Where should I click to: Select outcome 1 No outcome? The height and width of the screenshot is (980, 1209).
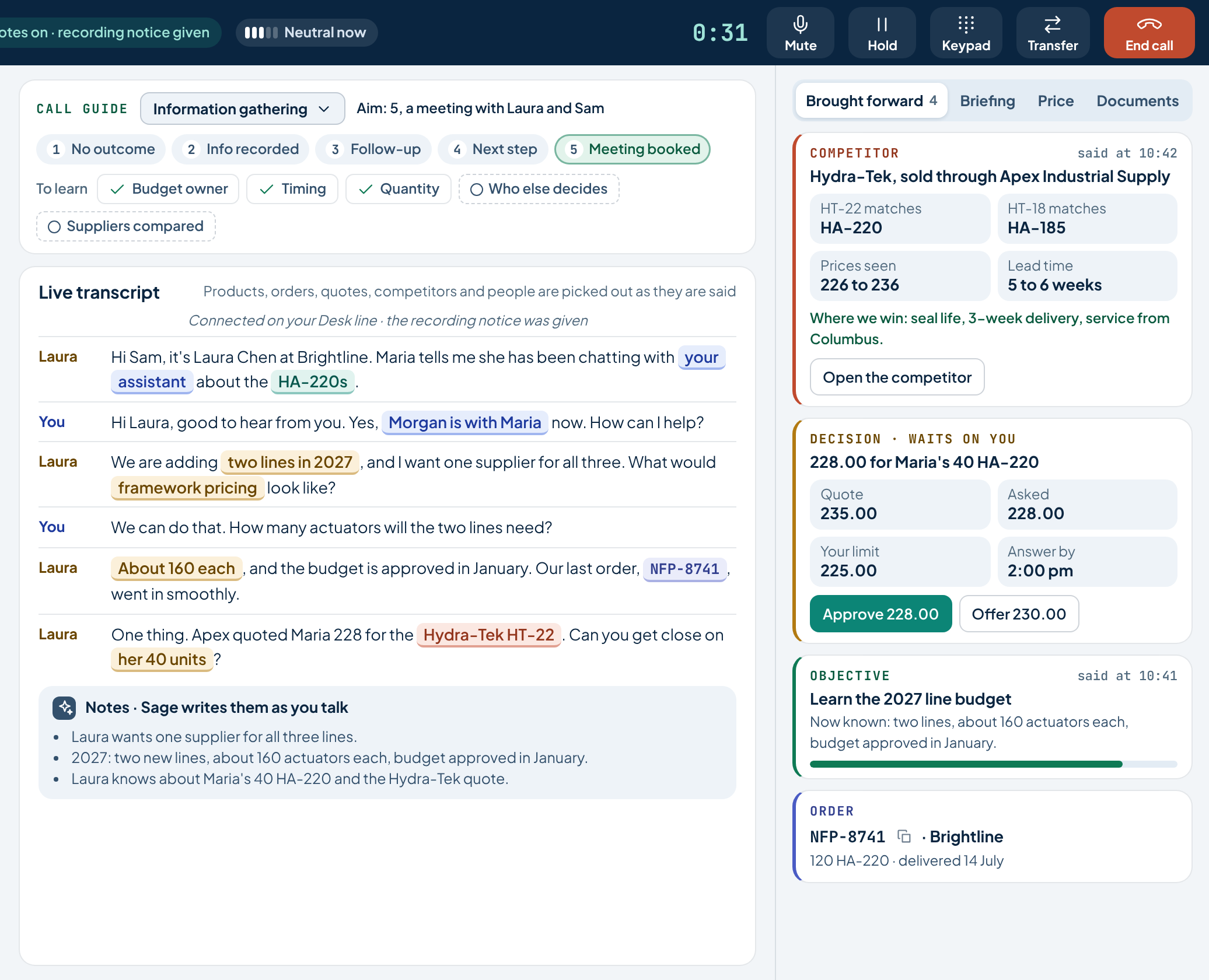point(101,149)
